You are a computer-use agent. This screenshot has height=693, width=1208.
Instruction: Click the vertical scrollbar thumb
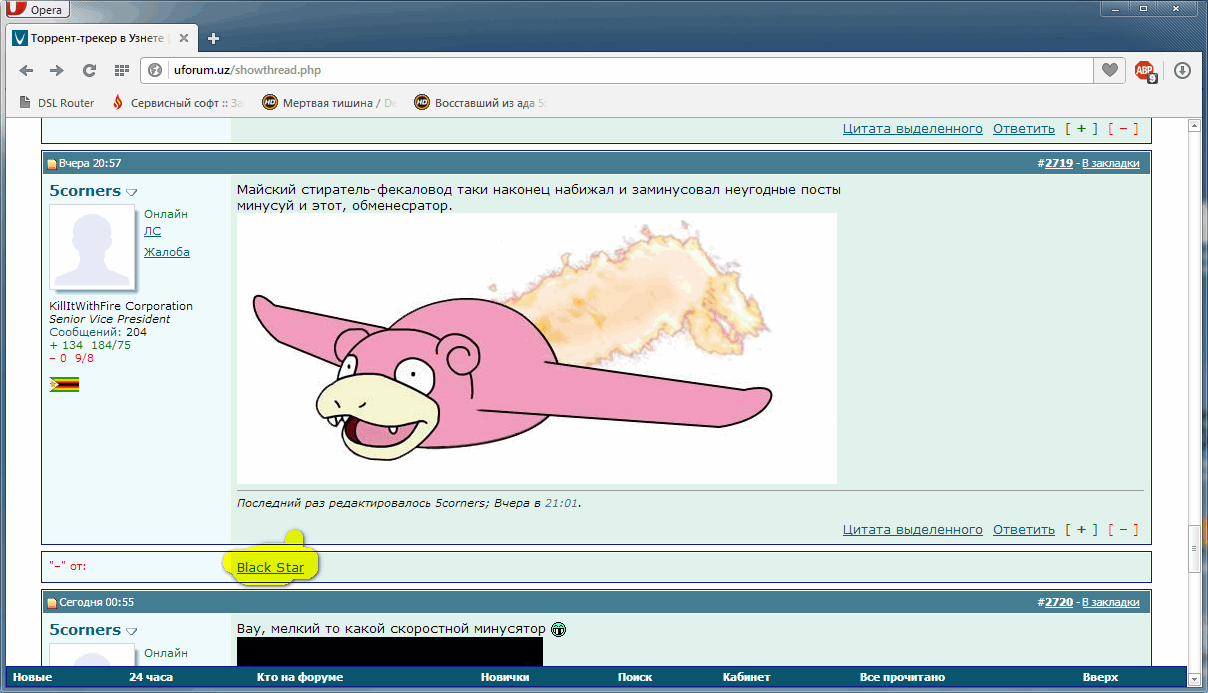pos(1192,549)
